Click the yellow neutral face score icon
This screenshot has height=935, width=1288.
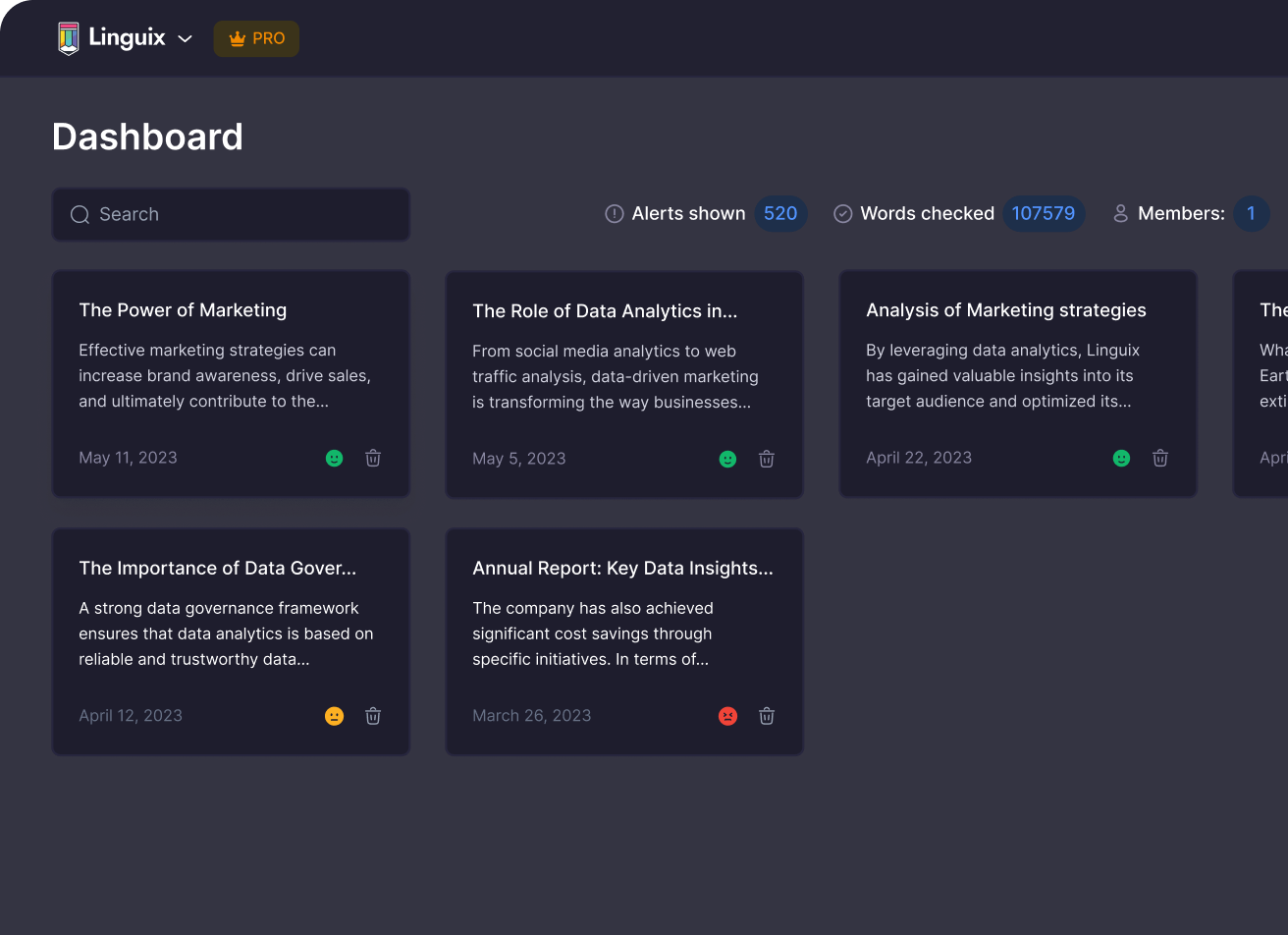pyautogui.click(x=334, y=716)
